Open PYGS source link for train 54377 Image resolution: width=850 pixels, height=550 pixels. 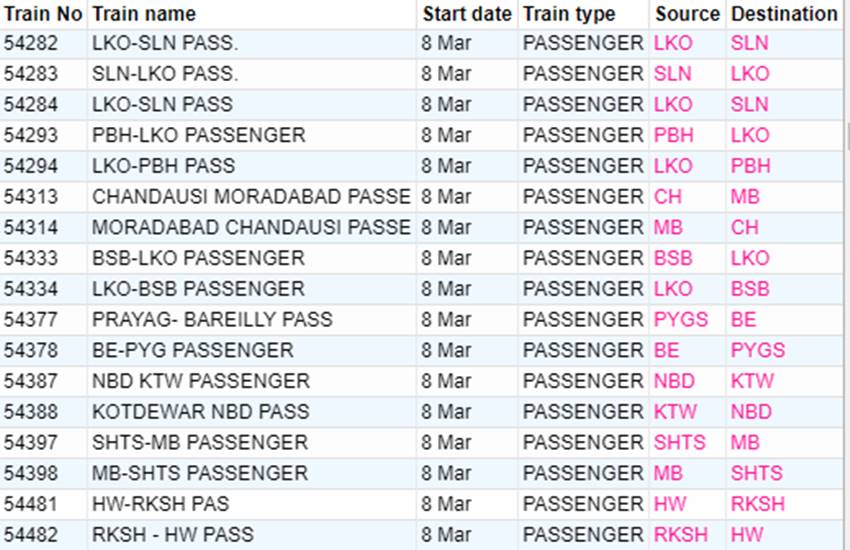(x=680, y=320)
